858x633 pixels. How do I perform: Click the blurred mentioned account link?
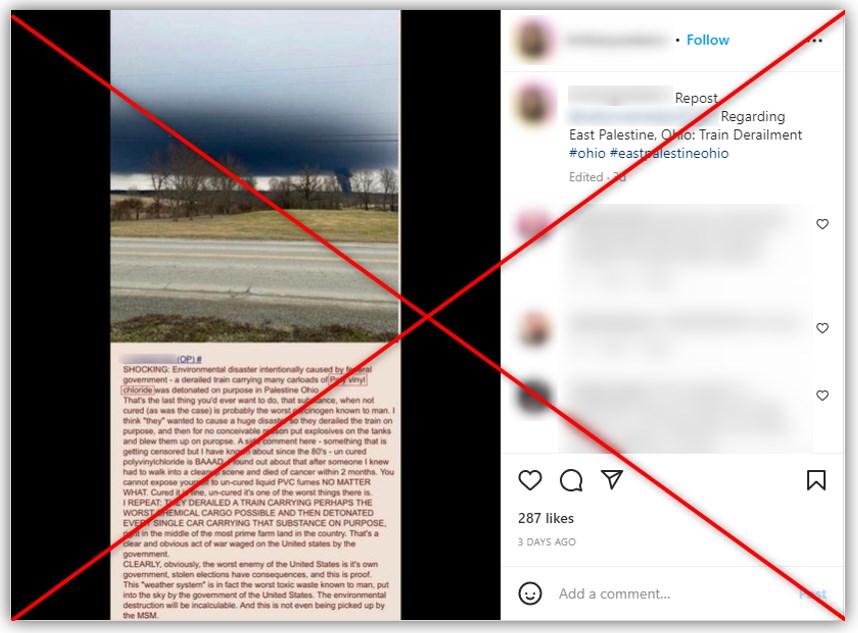[x=642, y=117]
